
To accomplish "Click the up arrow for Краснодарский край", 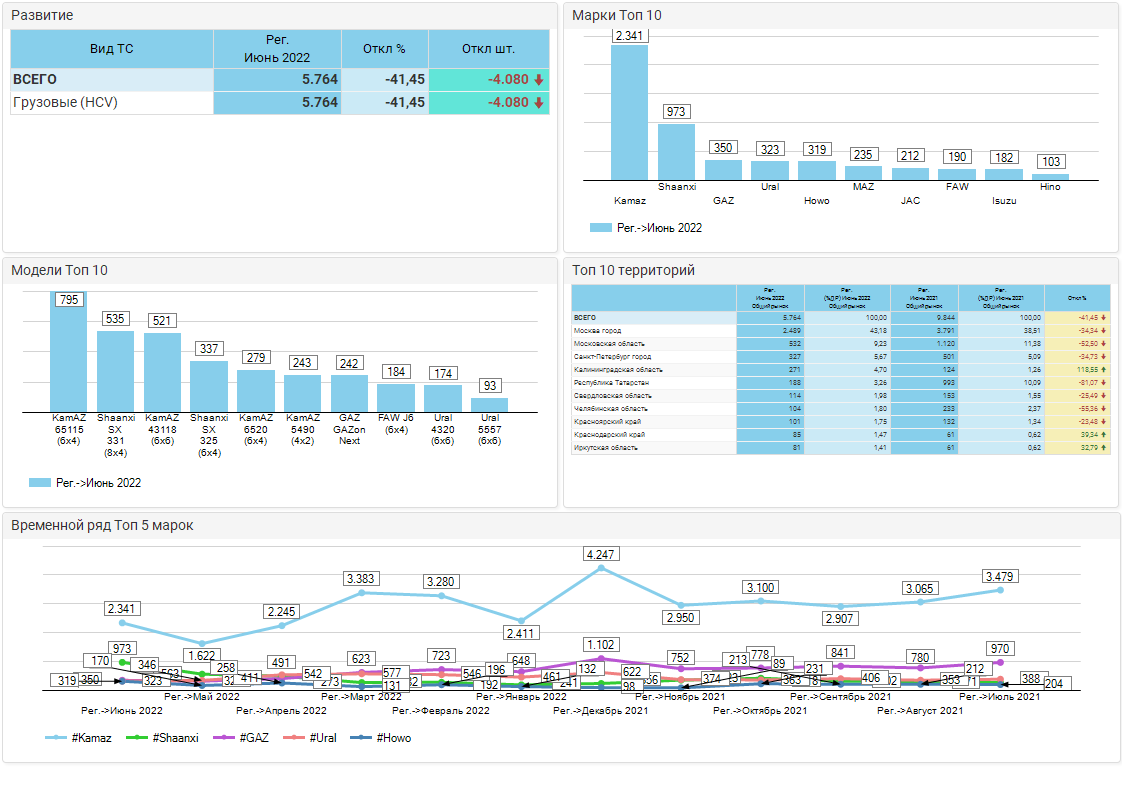I will point(1103,435).
